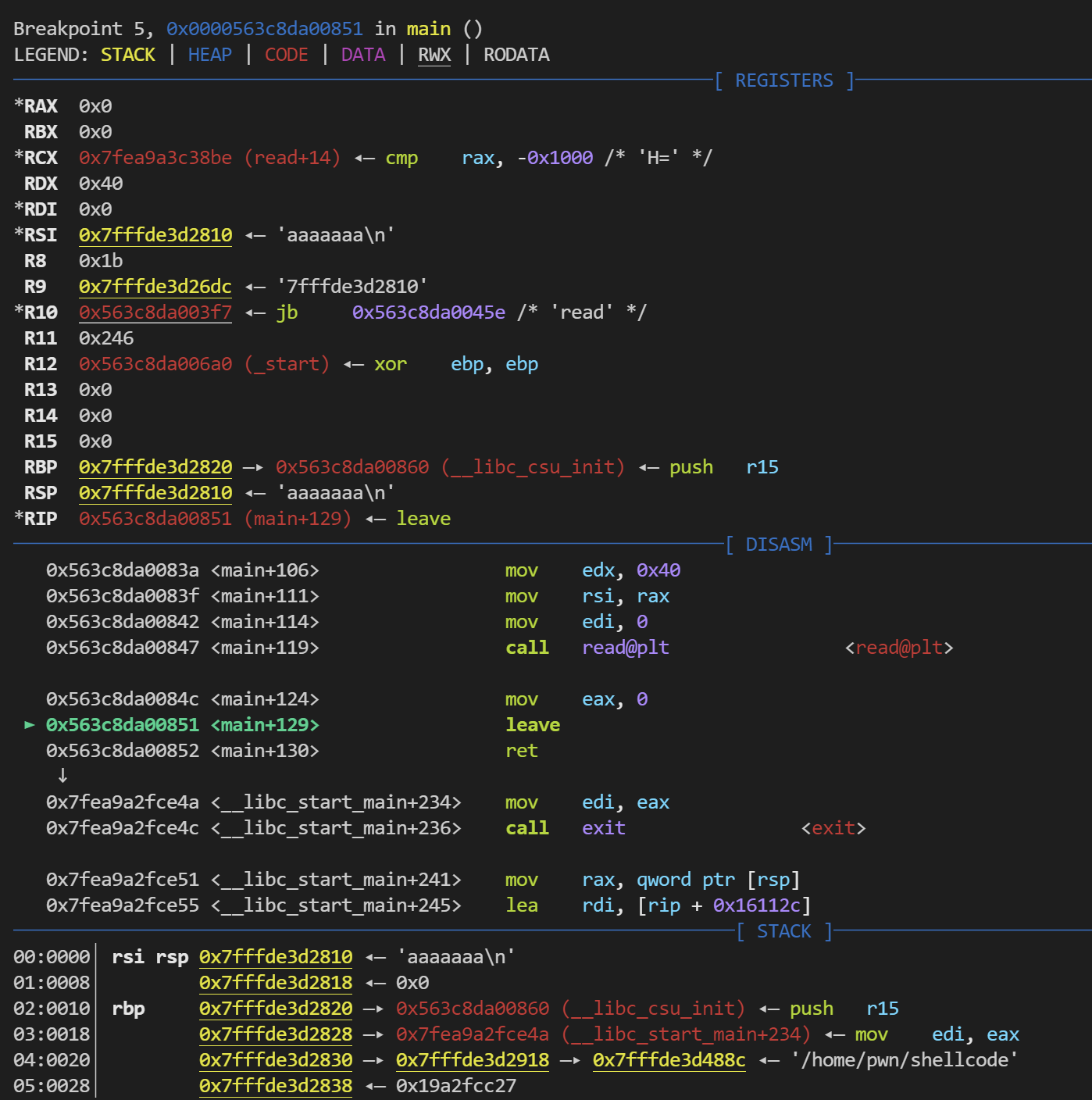
Task: Click the __libc_start_main+241 line
Action: click(x=423, y=880)
